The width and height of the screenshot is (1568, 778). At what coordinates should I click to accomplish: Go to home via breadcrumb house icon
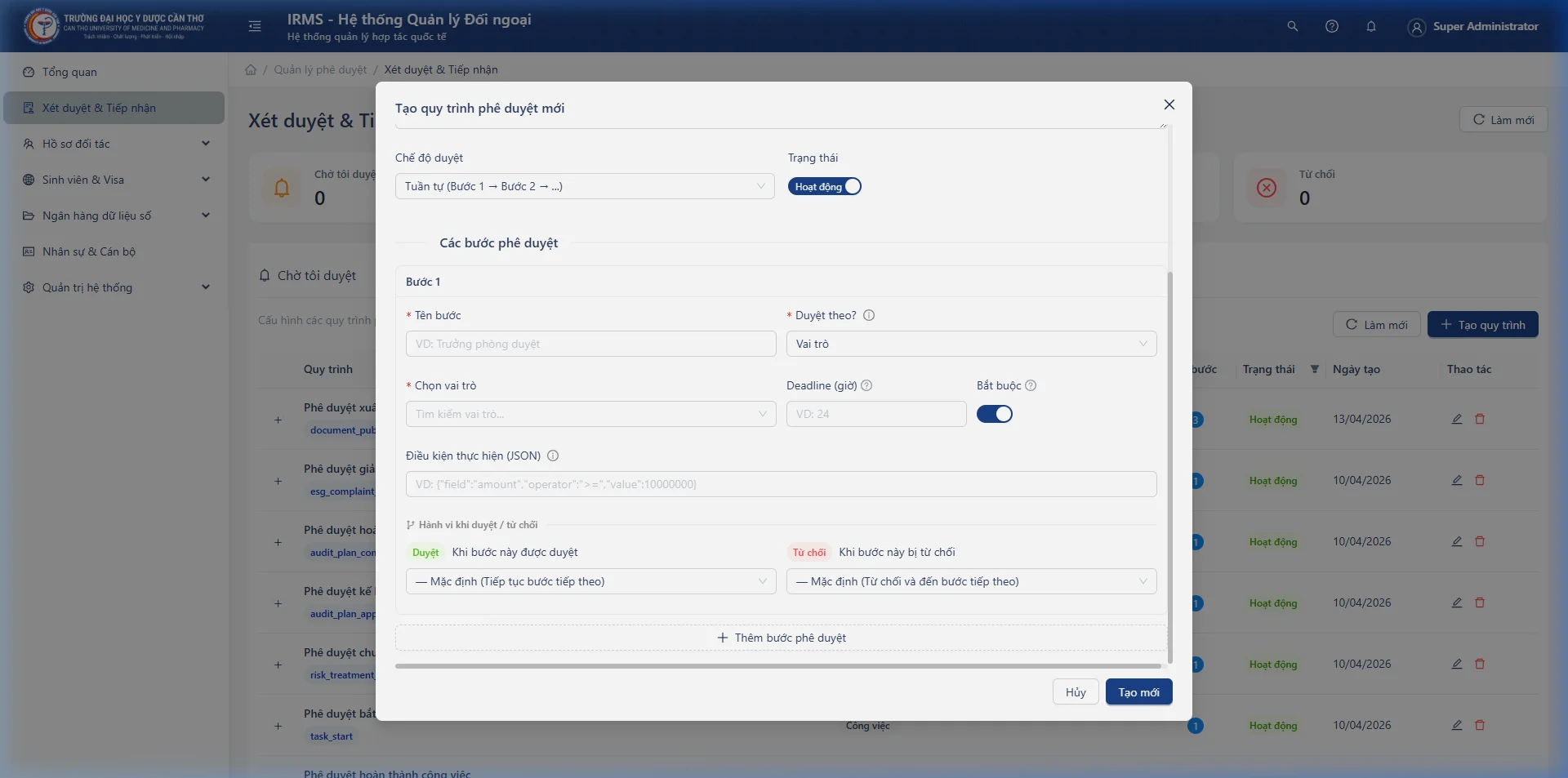[x=251, y=69]
